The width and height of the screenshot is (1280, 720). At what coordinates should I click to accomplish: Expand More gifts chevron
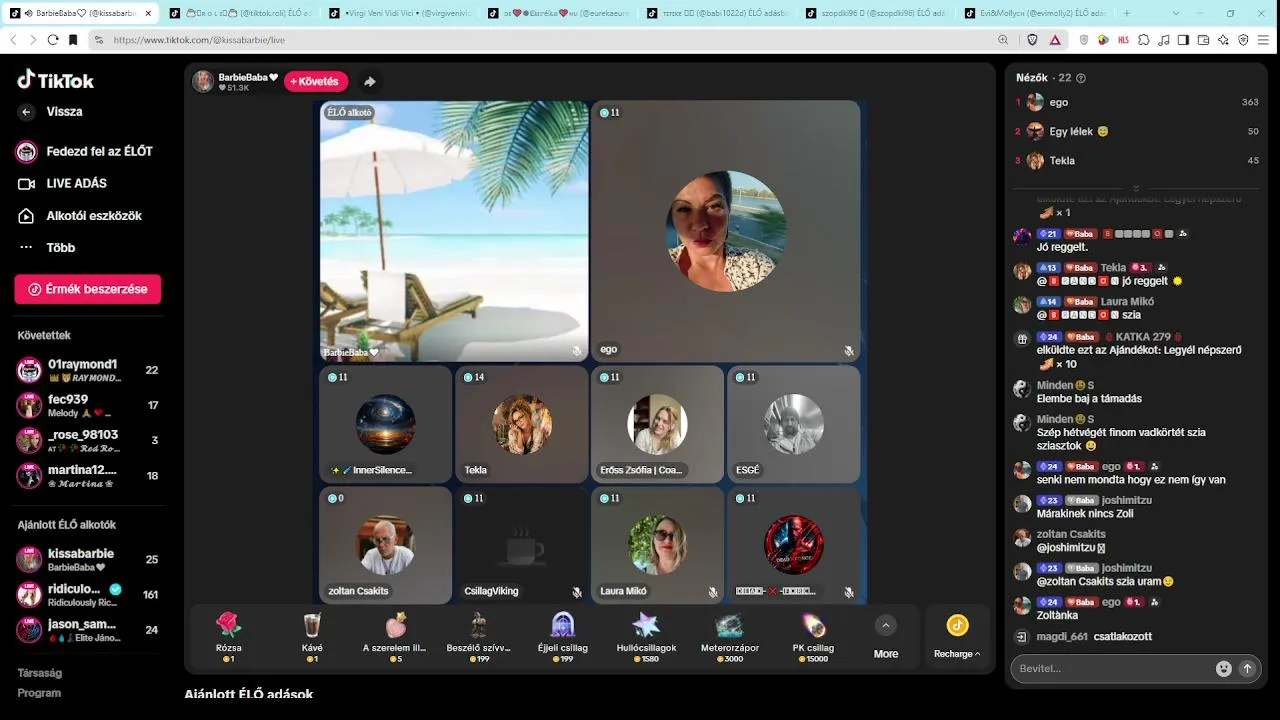pos(885,626)
